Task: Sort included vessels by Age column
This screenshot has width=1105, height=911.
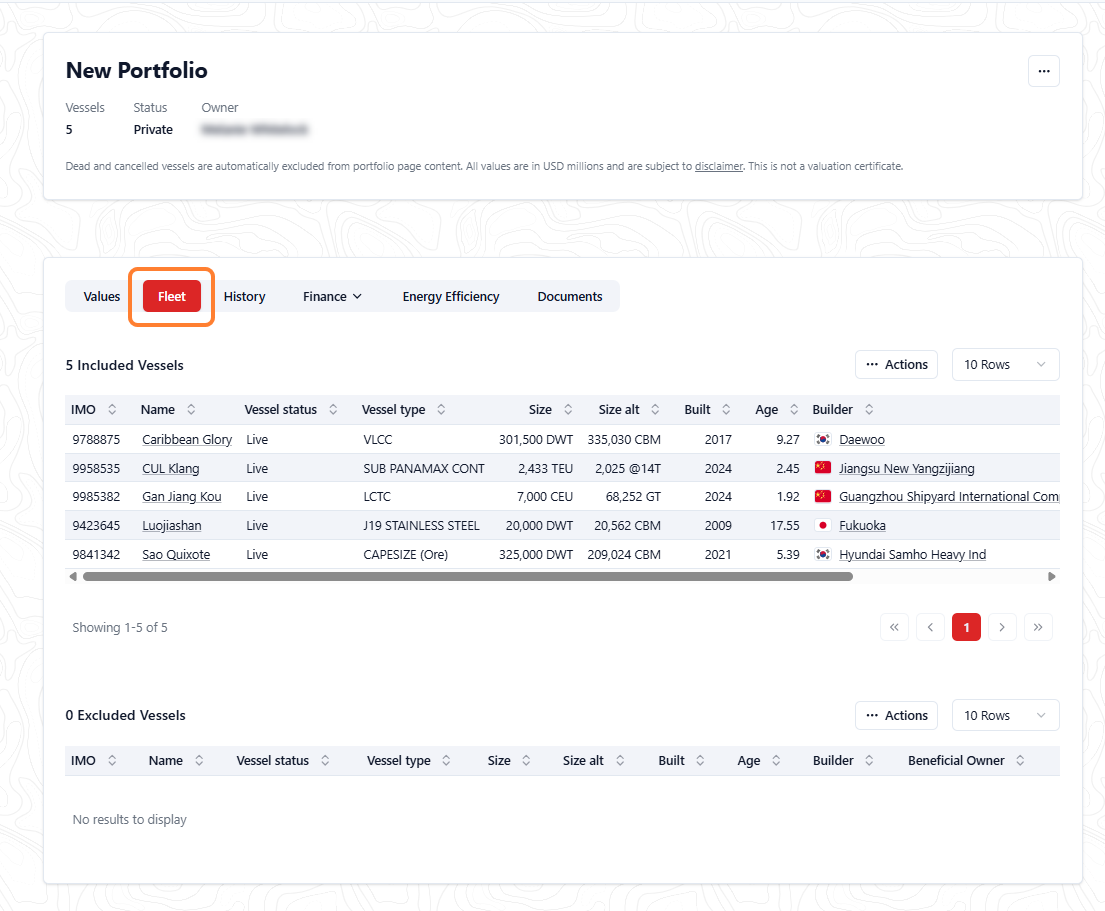Action: click(794, 409)
